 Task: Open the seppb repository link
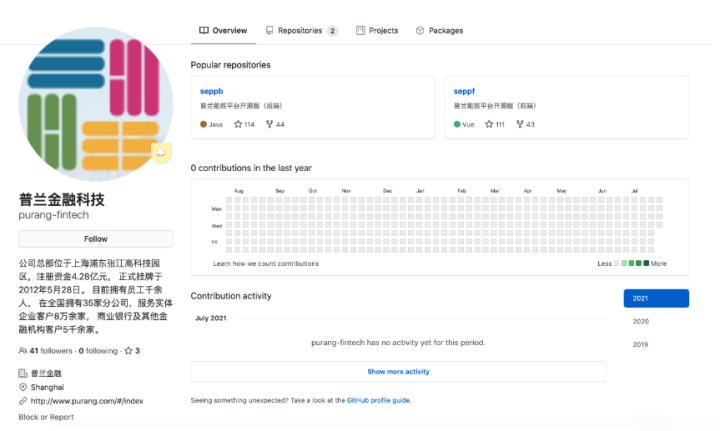pos(211,91)
